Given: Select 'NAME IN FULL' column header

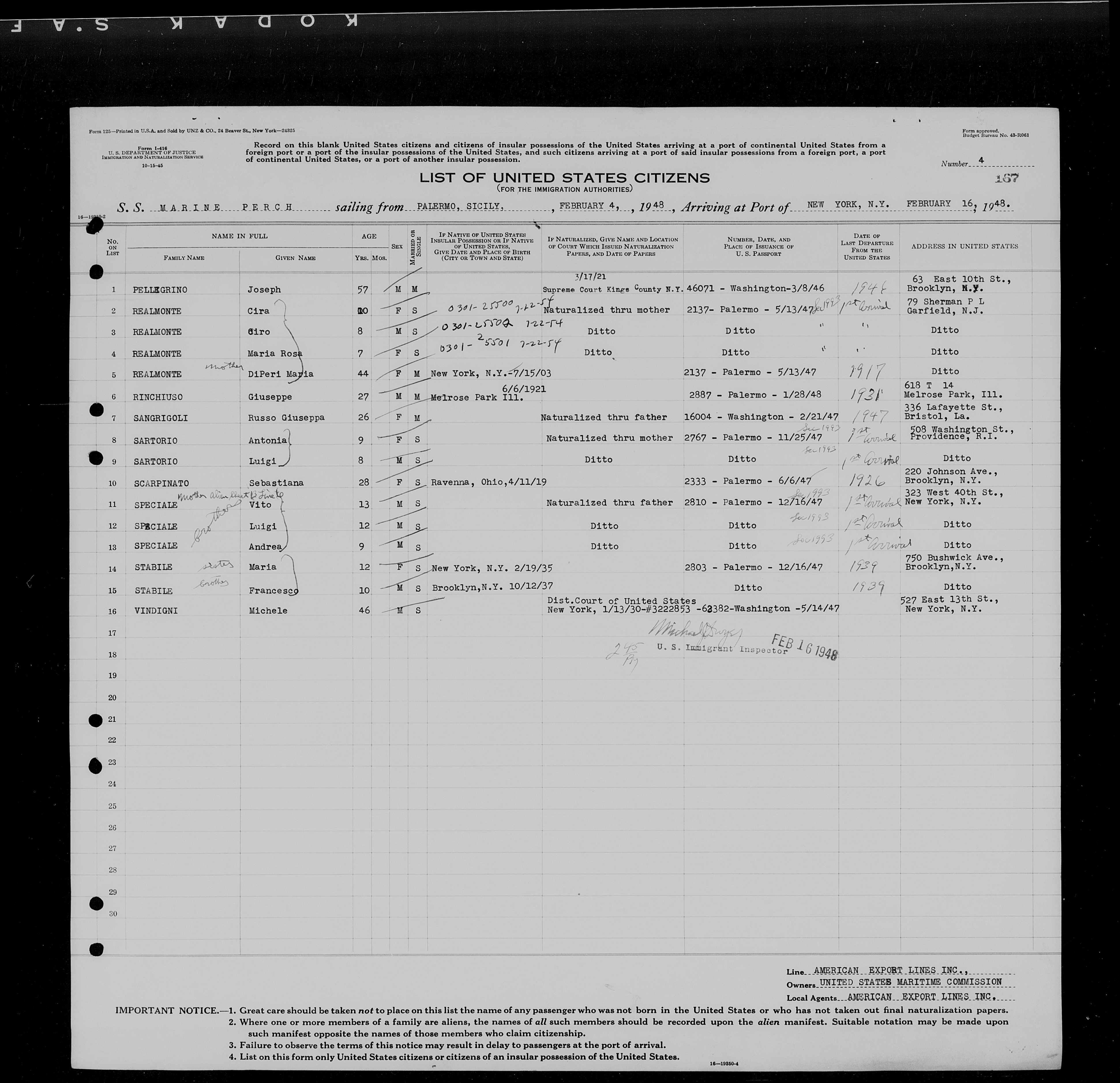Looking at the screenshot, I should tap(239, 236).
